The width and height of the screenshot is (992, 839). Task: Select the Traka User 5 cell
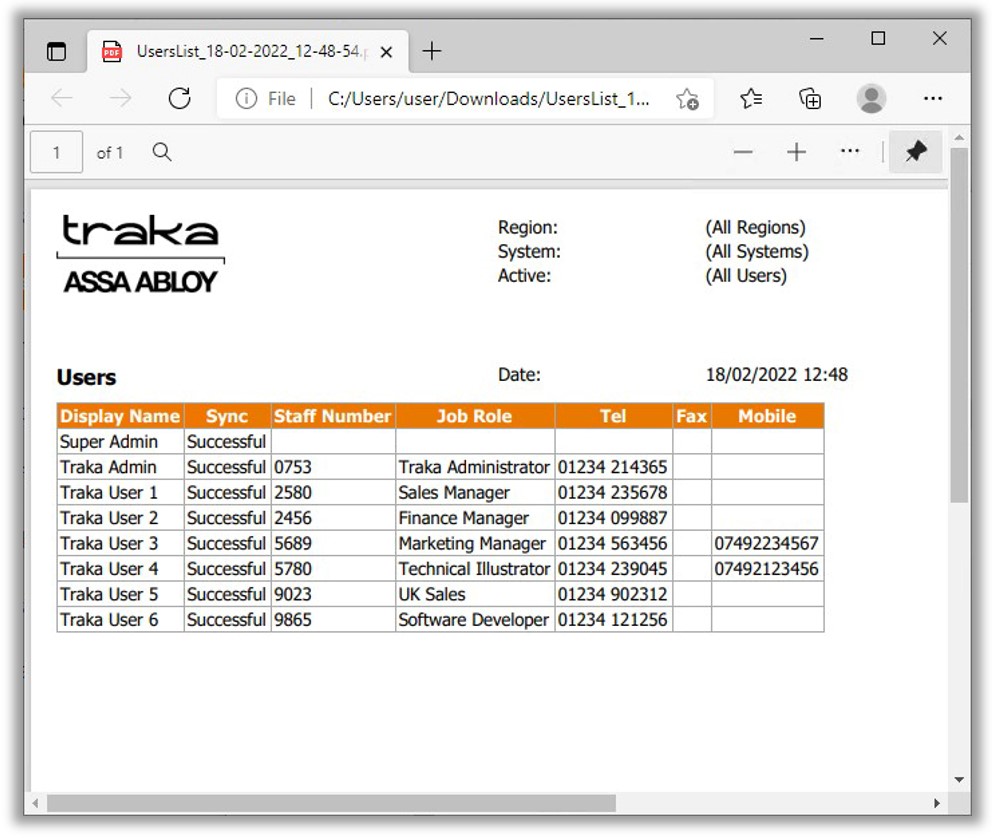pos(120,594)
